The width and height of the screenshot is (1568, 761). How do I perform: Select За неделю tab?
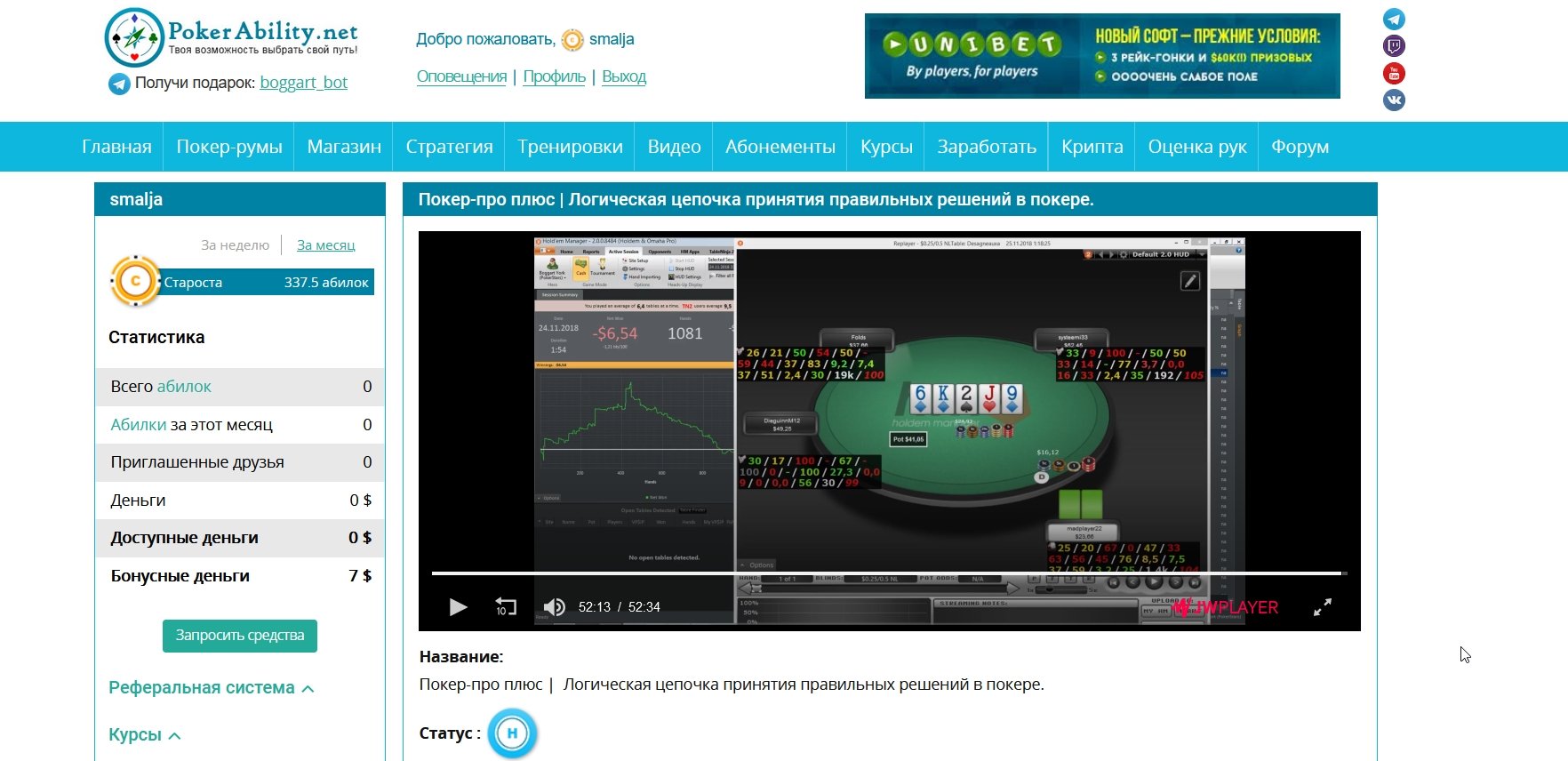(x=235, y=245)
